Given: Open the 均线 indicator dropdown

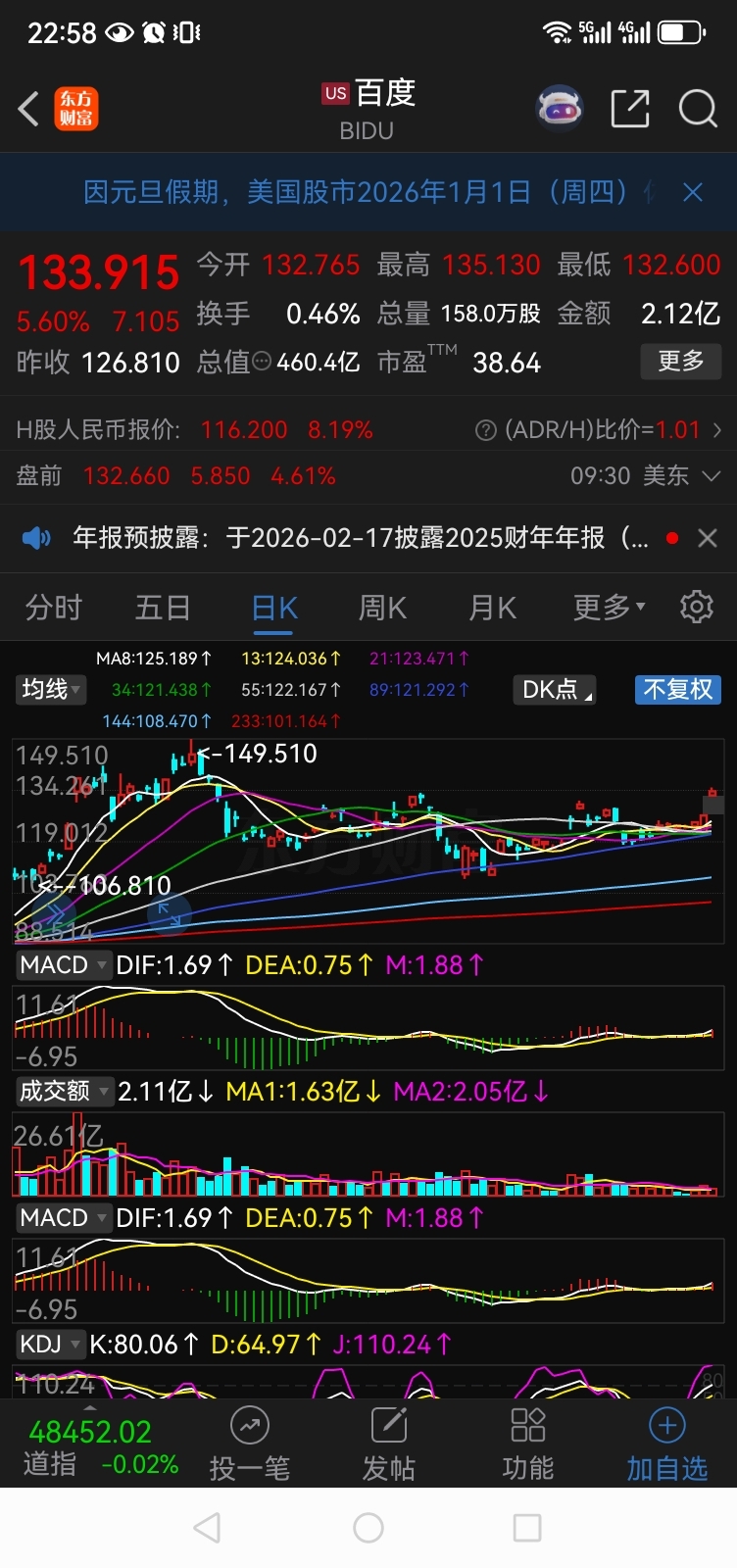Looking at the screenshot, I should [x=52, y=689].
